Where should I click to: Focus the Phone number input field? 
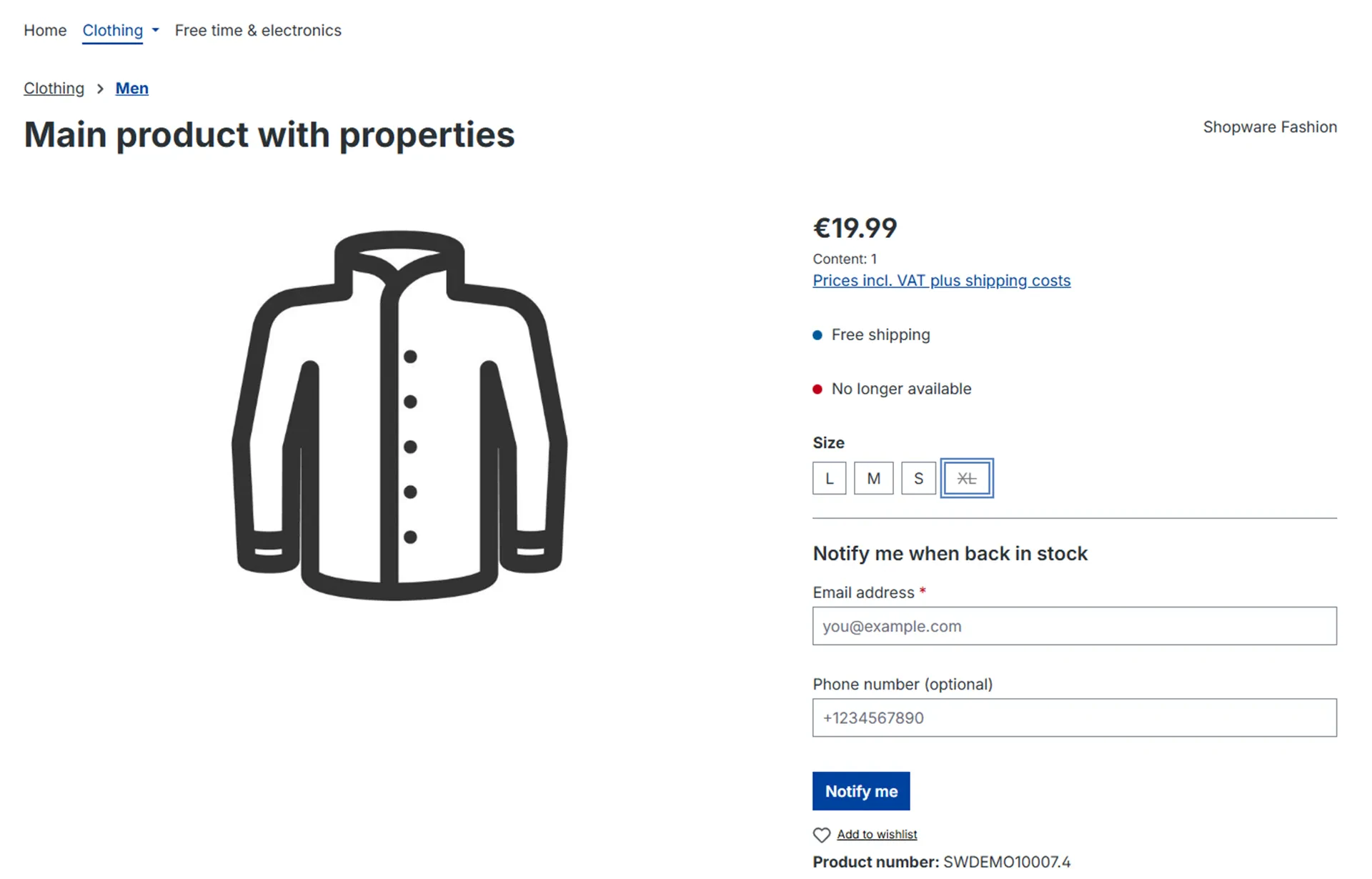pos(1074,717)
